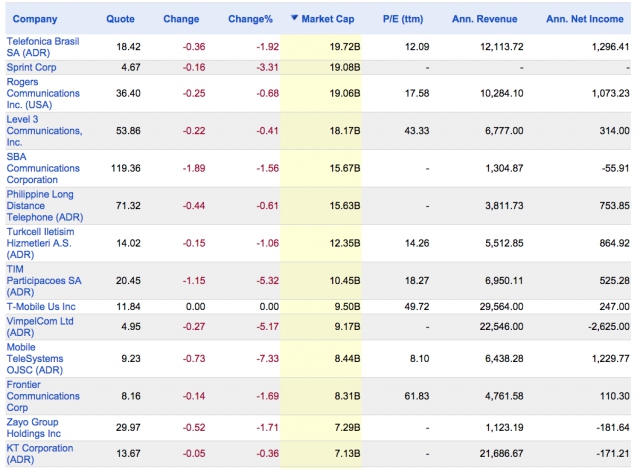Open the Sprint Corp company link

coord(31,67)
